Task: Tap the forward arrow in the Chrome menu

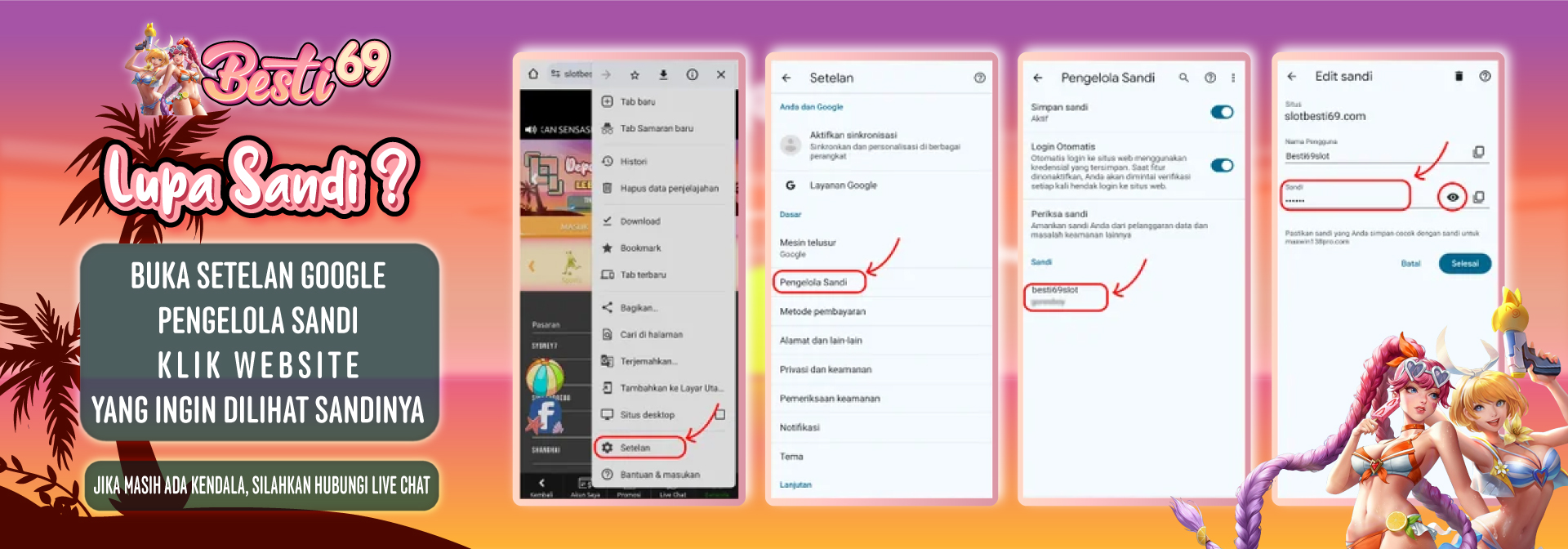Action: [x=606, y=74]
